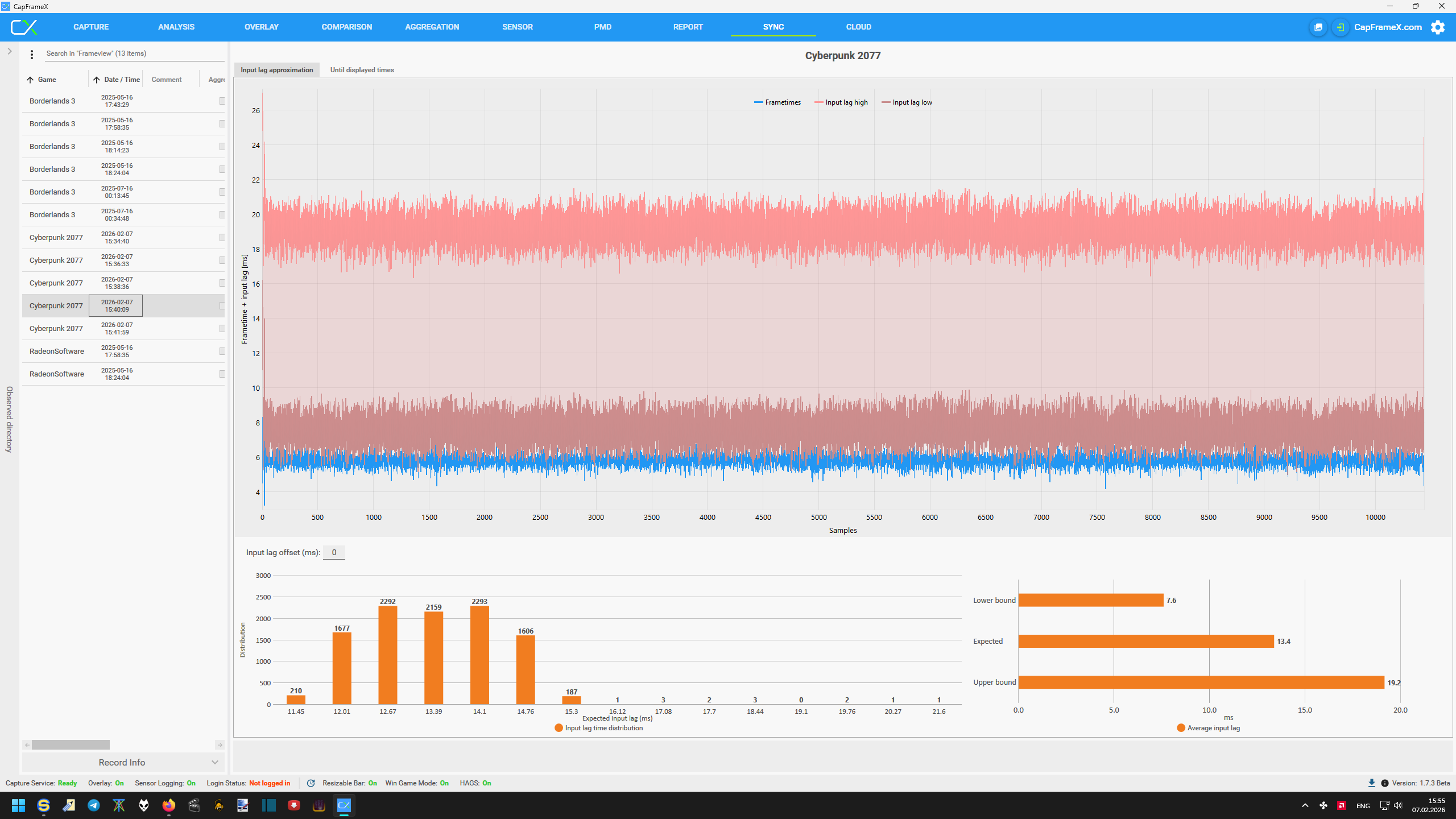Screen dimensions: 1456x819
Task: Open the CapFrameX.com link
Action: (1387, 27)
